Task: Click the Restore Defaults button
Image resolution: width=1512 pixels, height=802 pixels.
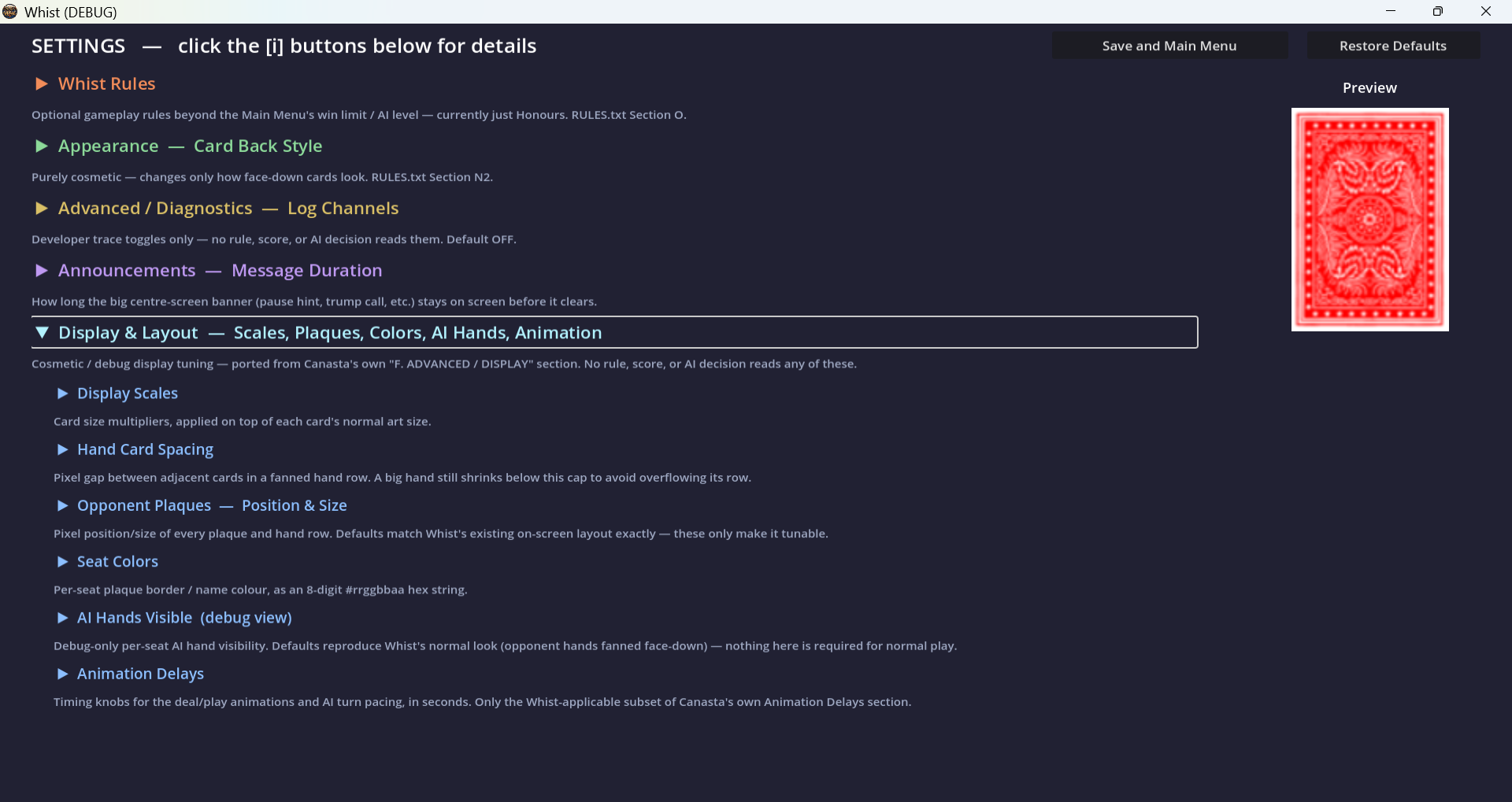Action: point(1393,46)
